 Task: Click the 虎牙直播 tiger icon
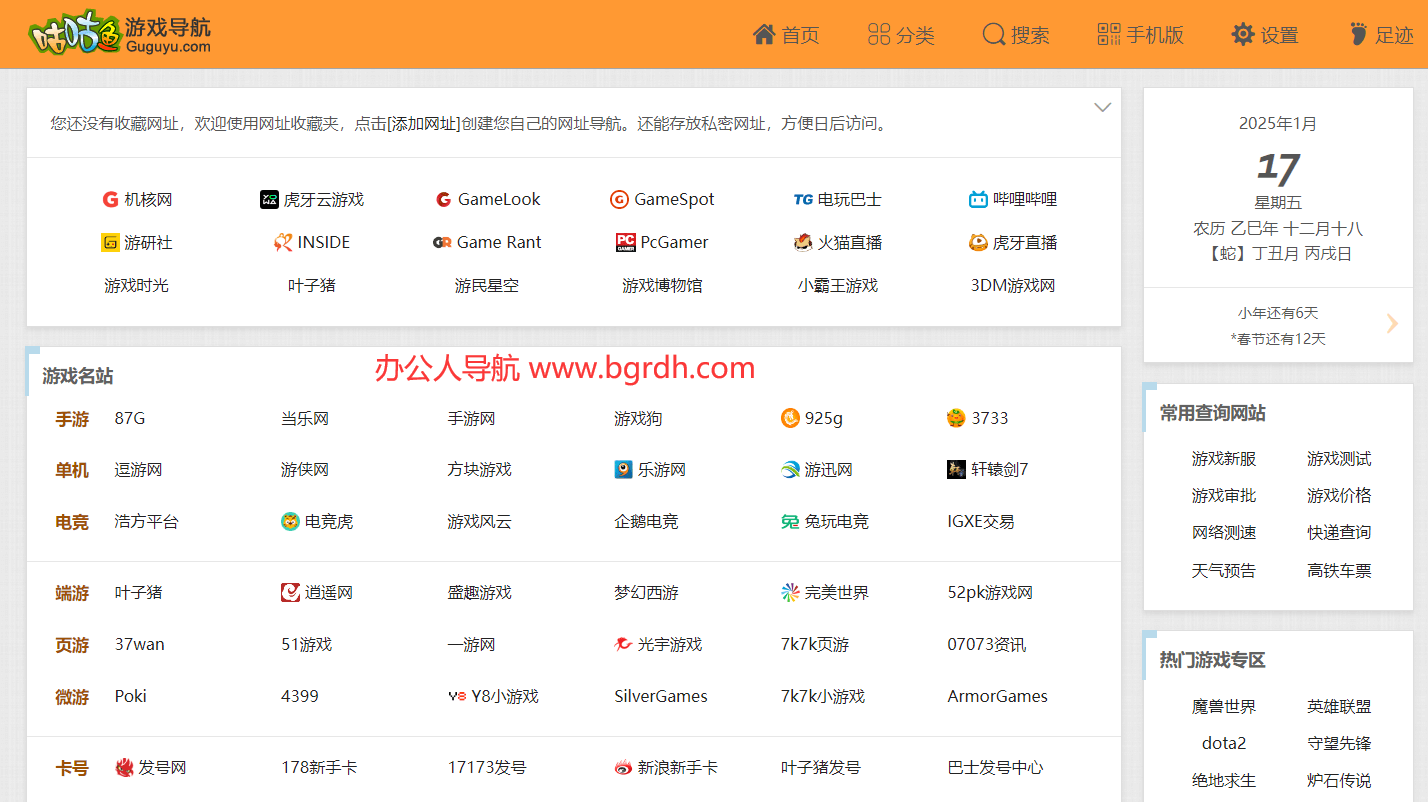pyautogui.click(x=978, y=242)
